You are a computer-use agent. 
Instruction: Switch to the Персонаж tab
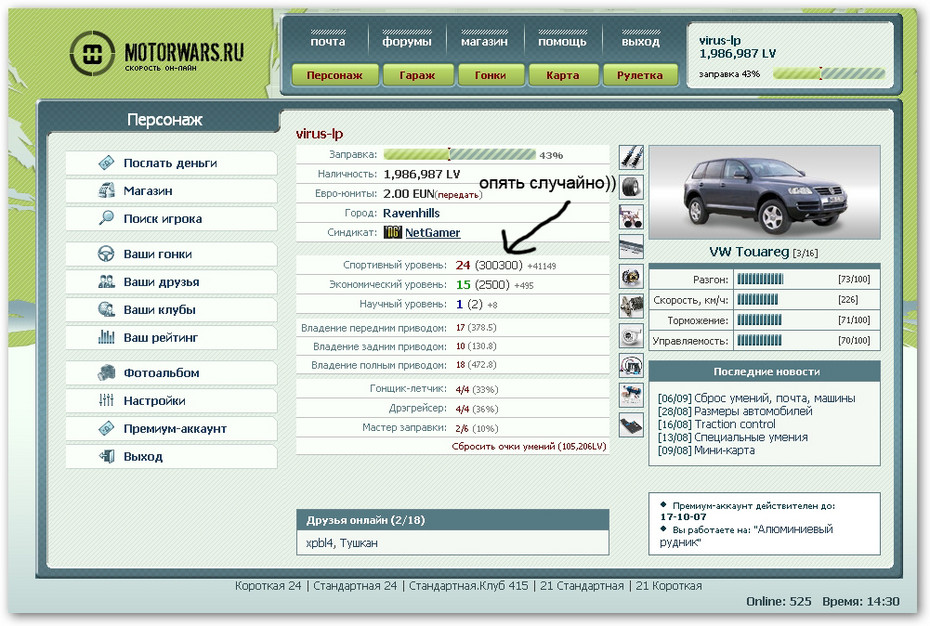coord(335,75)
